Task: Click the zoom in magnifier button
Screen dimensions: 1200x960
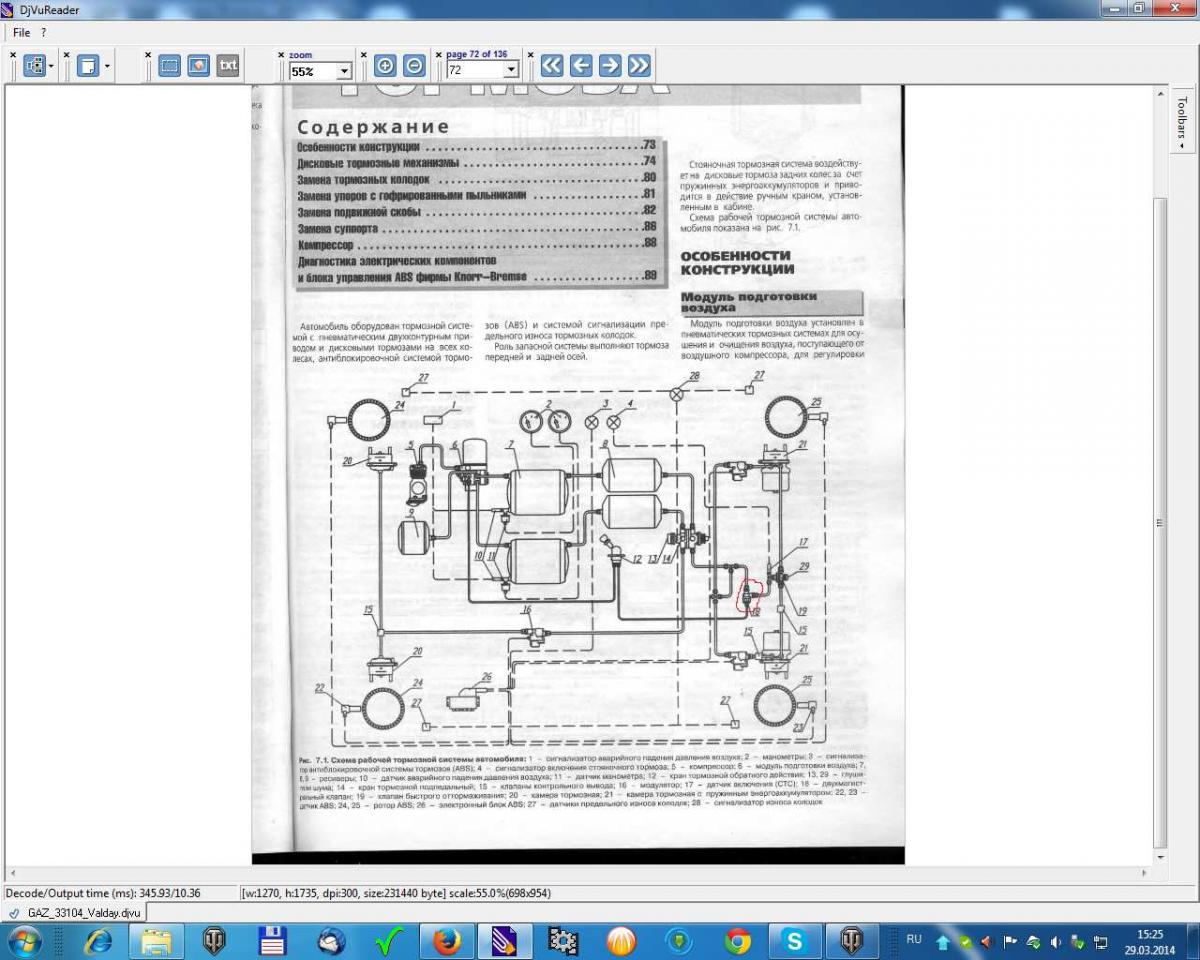Action: 385,66
